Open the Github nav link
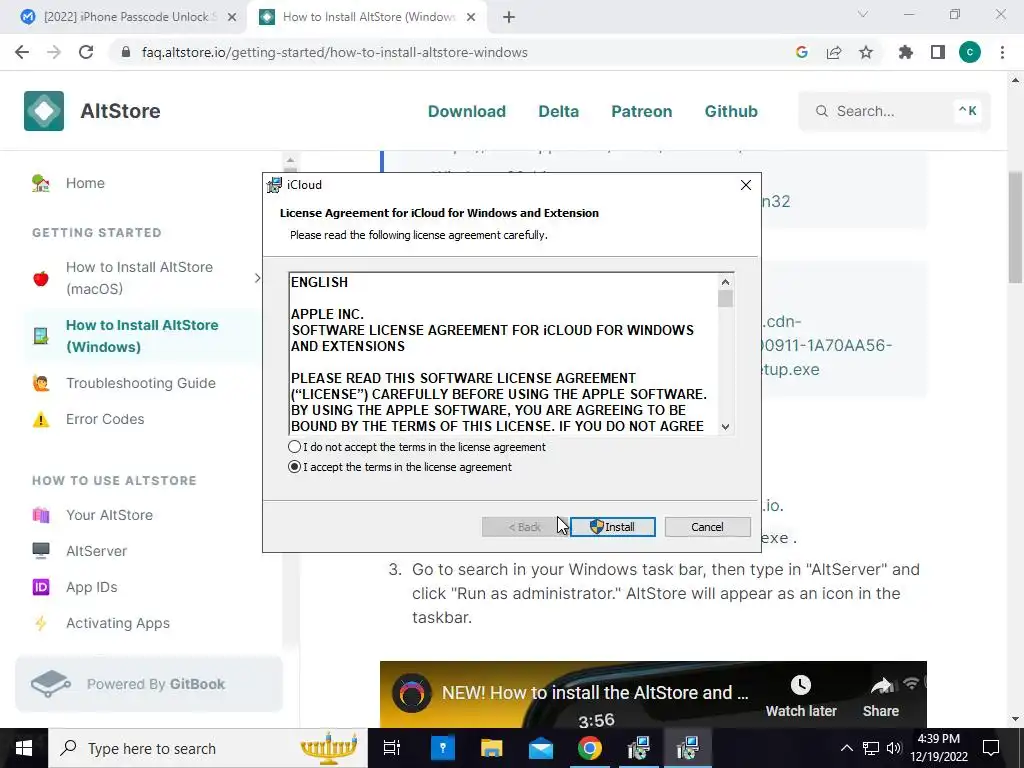Image resolution: width=1024 pixels, height=768 pixels. click(731, 111)
